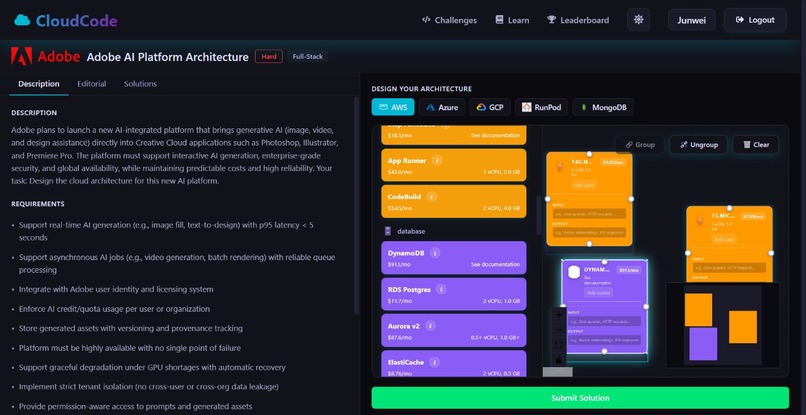Switch to the Editorial tab
806x415 pixels.
91,84
